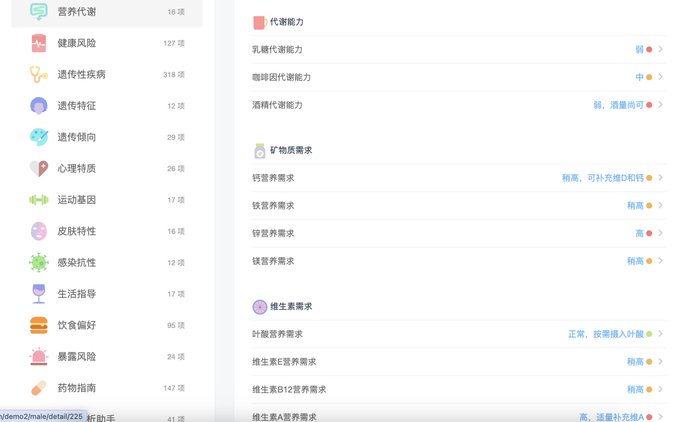Click the 暴露风险 alarm siren icon
Screen dimensions: 679x422
point(38,356)
